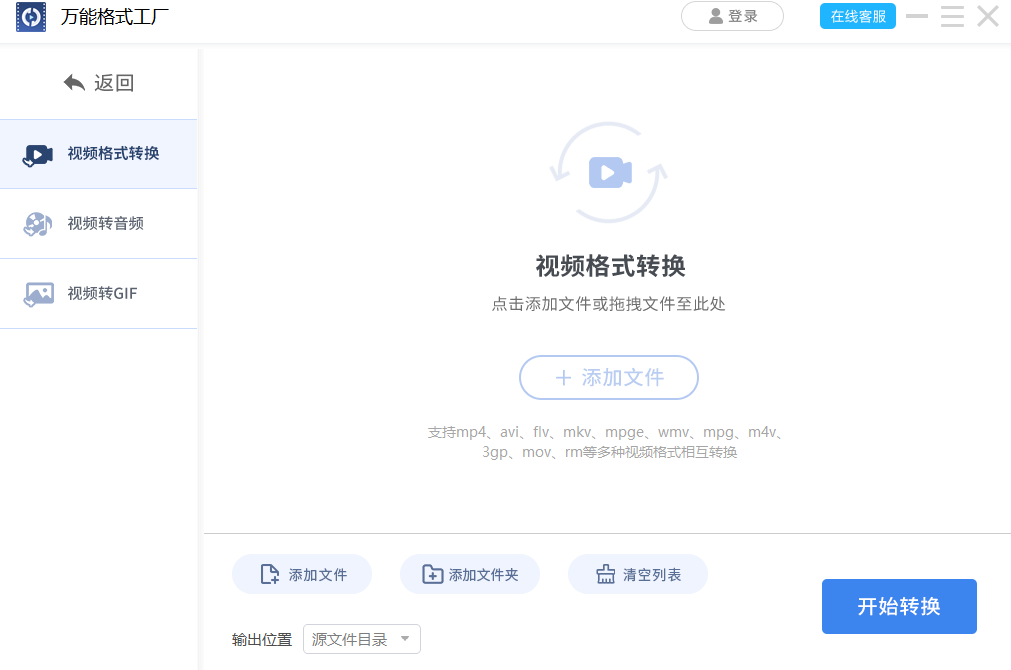
Task: Click the 清空列表 clear list button
Action: coord(637,573)
